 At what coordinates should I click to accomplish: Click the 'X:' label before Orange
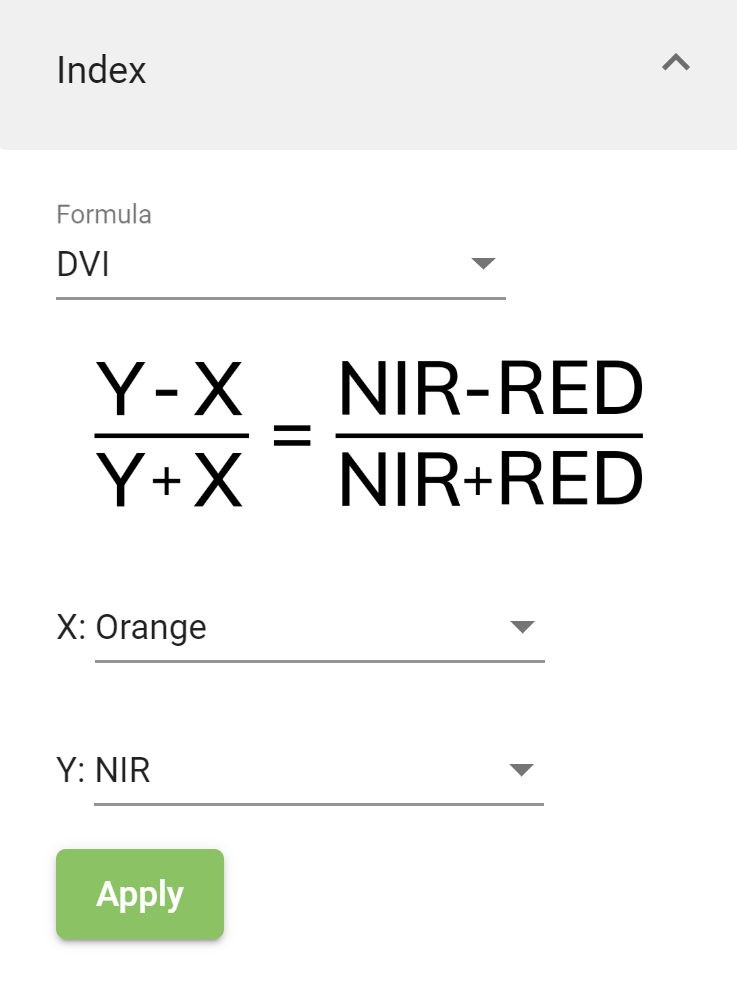pyautogui.click(x=71, y=628)
